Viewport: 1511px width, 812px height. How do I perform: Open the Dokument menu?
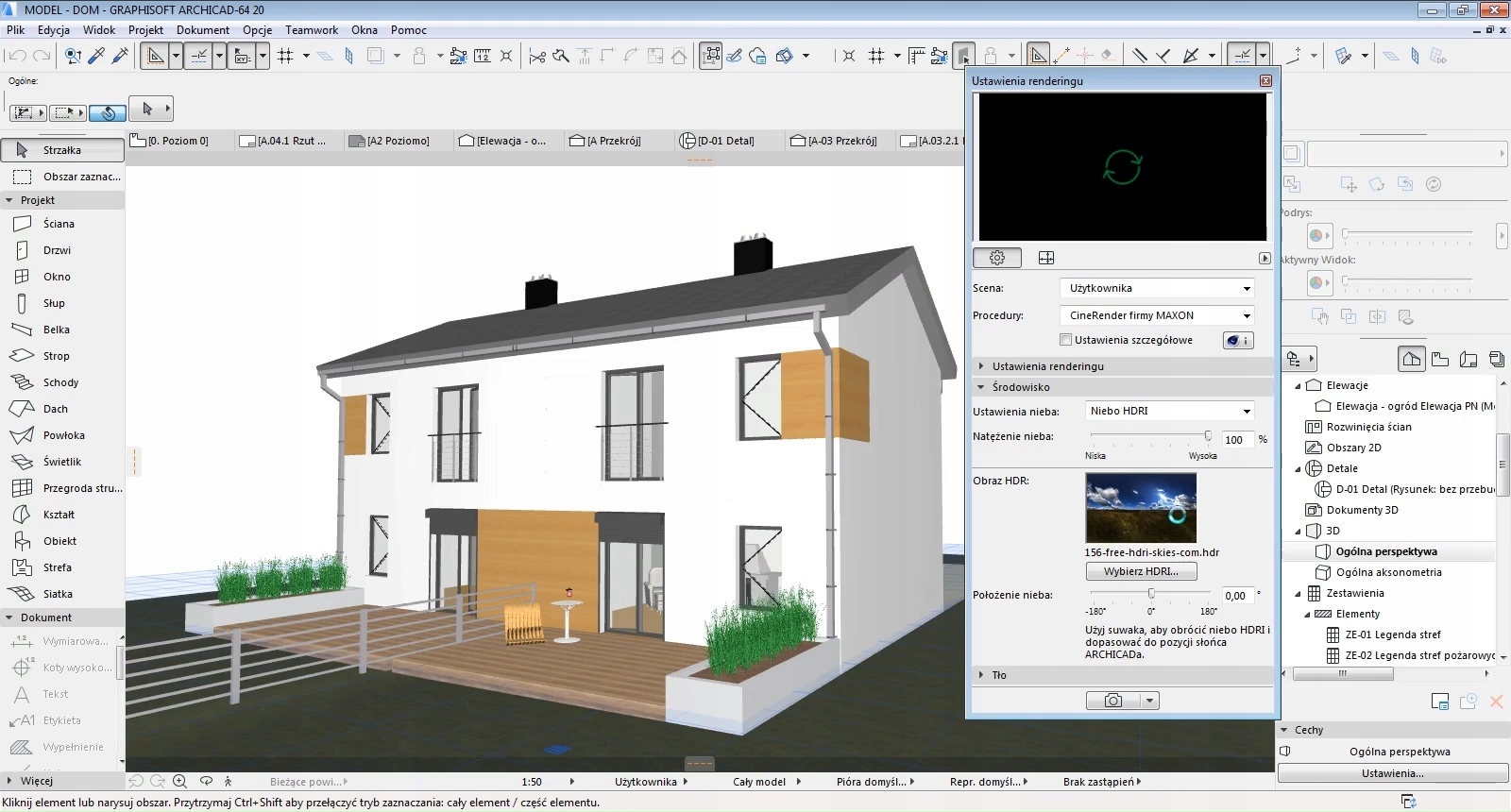[x=202, y=30]
